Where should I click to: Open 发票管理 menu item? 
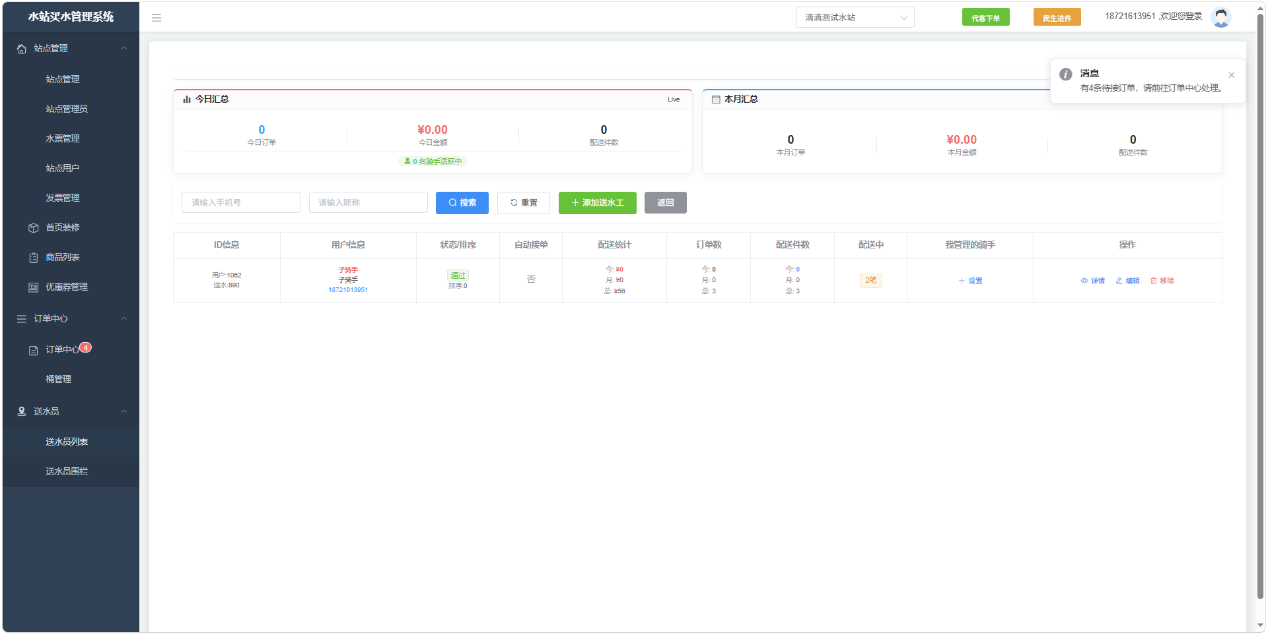62,198
